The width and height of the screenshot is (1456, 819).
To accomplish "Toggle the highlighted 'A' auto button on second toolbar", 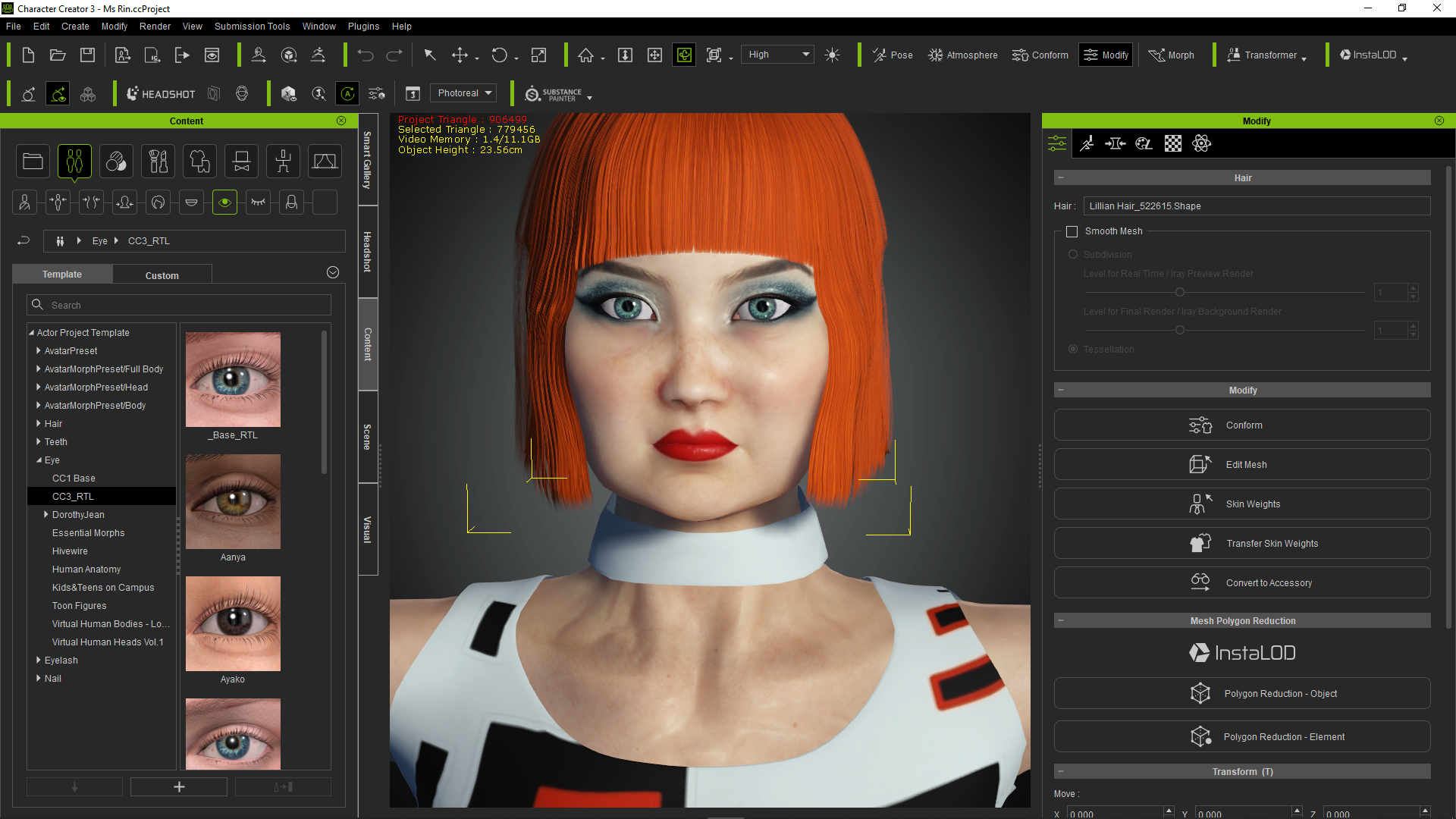I will [x=347, y=94].
